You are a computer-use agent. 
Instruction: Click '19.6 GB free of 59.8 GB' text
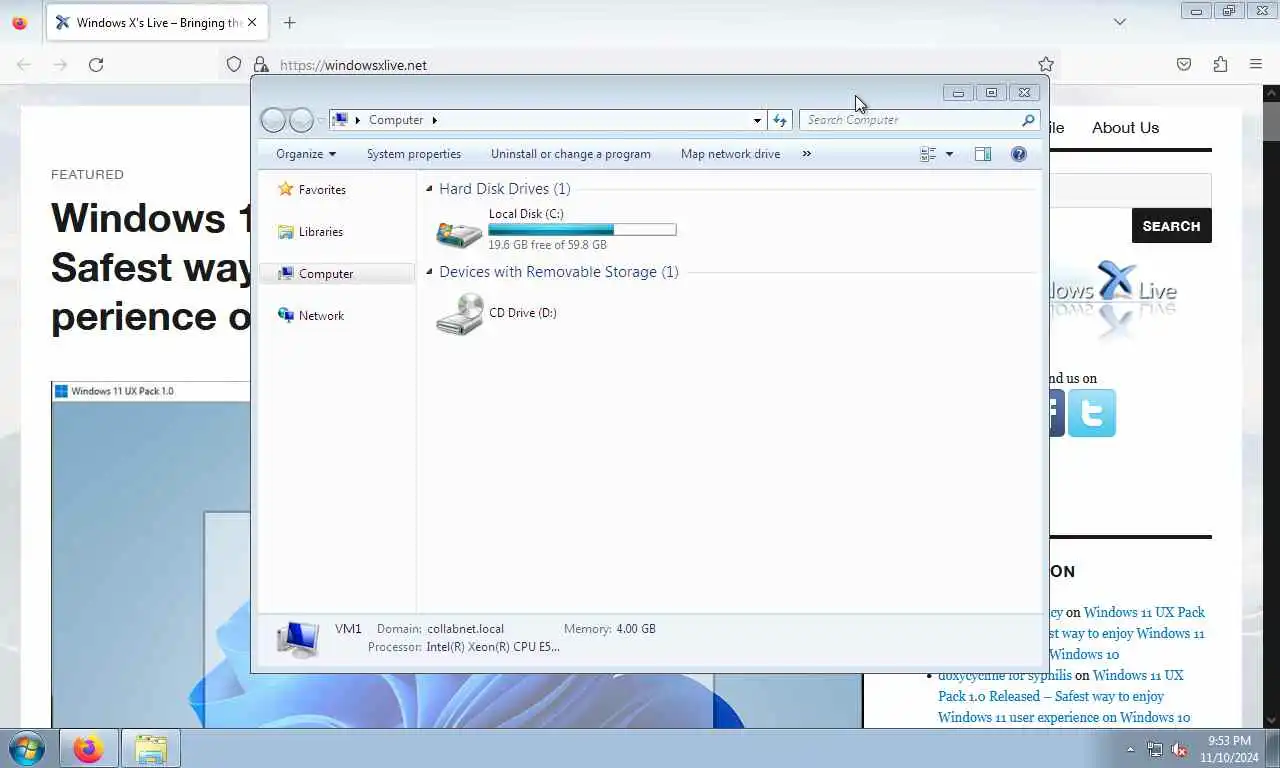click(x=548, y=245)
